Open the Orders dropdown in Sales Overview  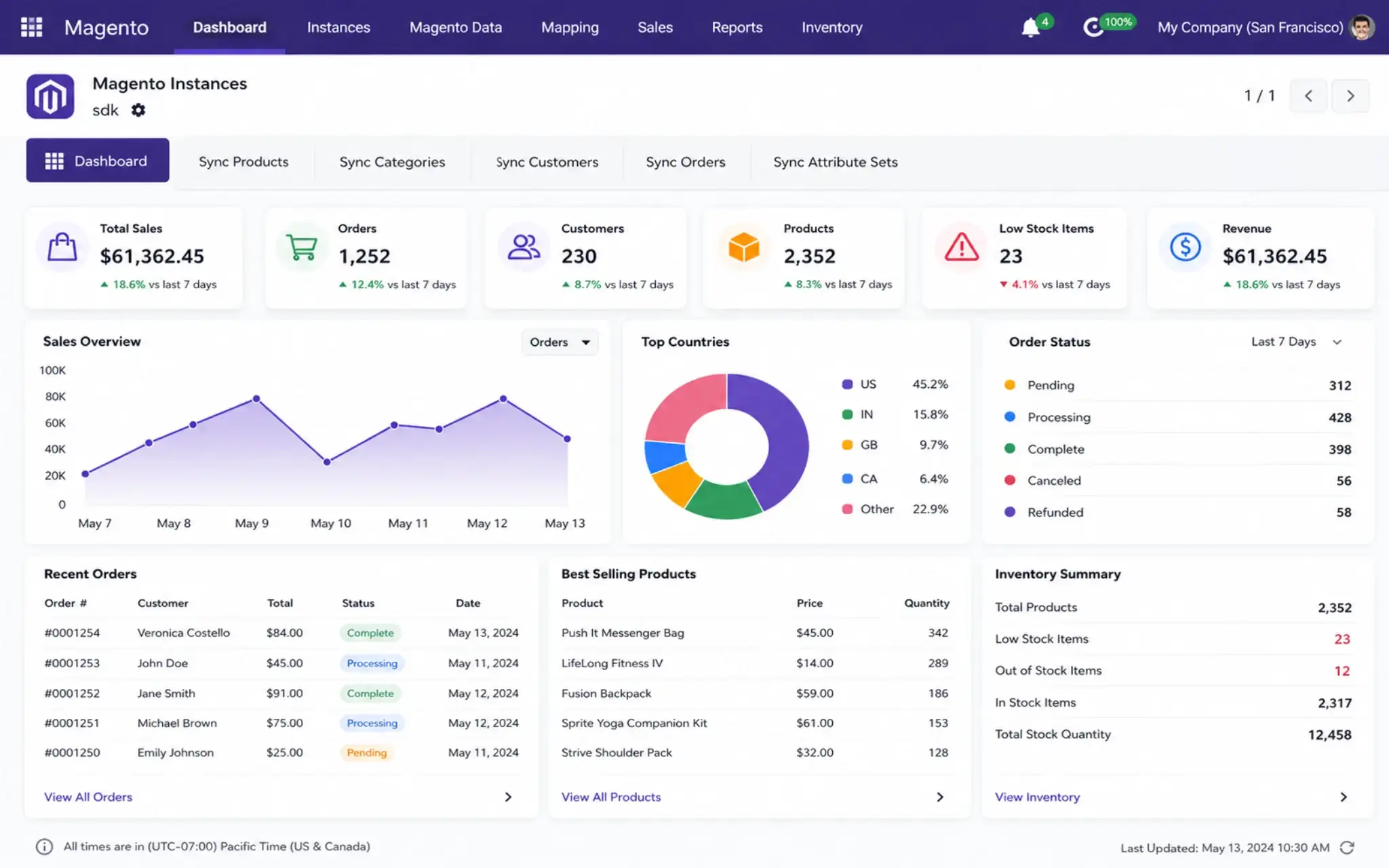[560, 342]
